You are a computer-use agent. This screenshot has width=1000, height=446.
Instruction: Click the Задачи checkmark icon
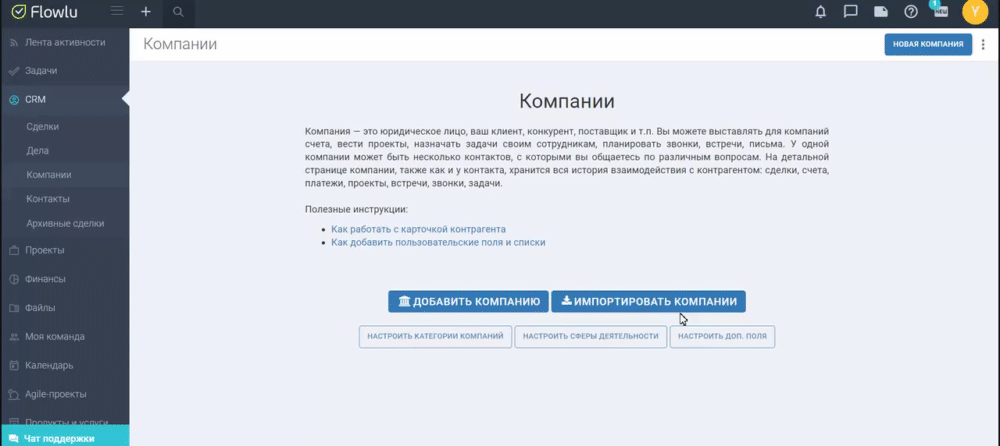13,71
